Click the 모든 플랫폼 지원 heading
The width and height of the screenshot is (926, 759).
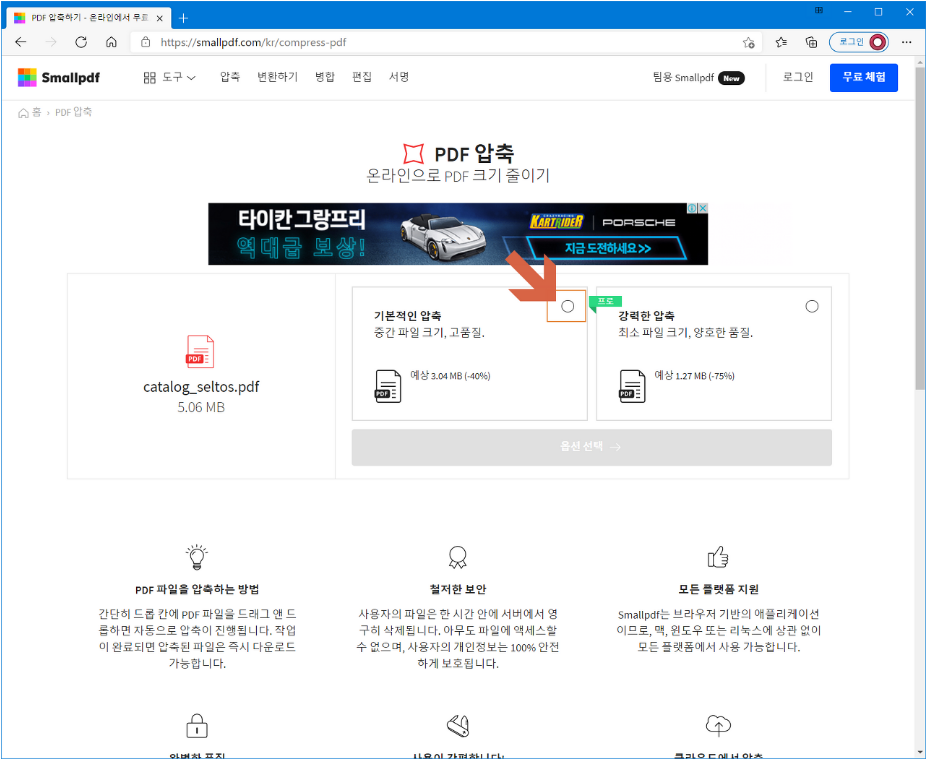point(718,589)
